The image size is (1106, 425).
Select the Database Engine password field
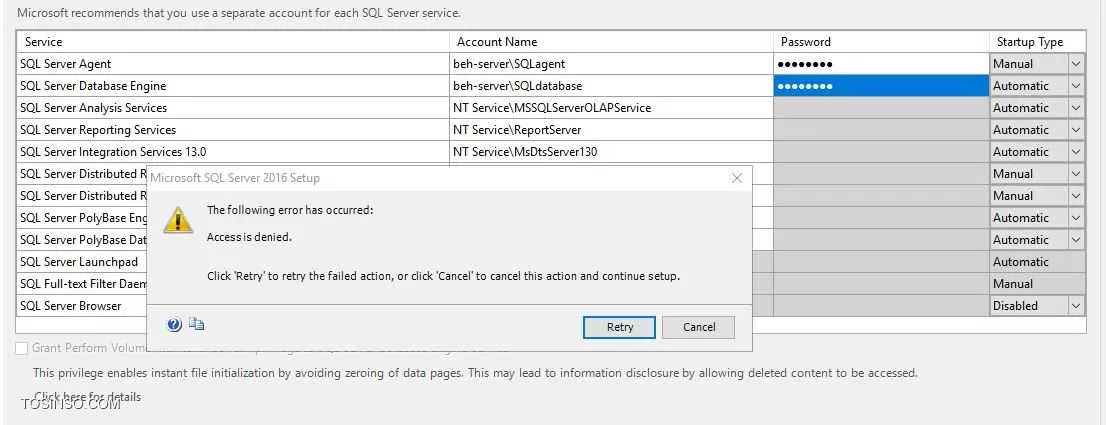pyautogui.click(x=881, y=86)
